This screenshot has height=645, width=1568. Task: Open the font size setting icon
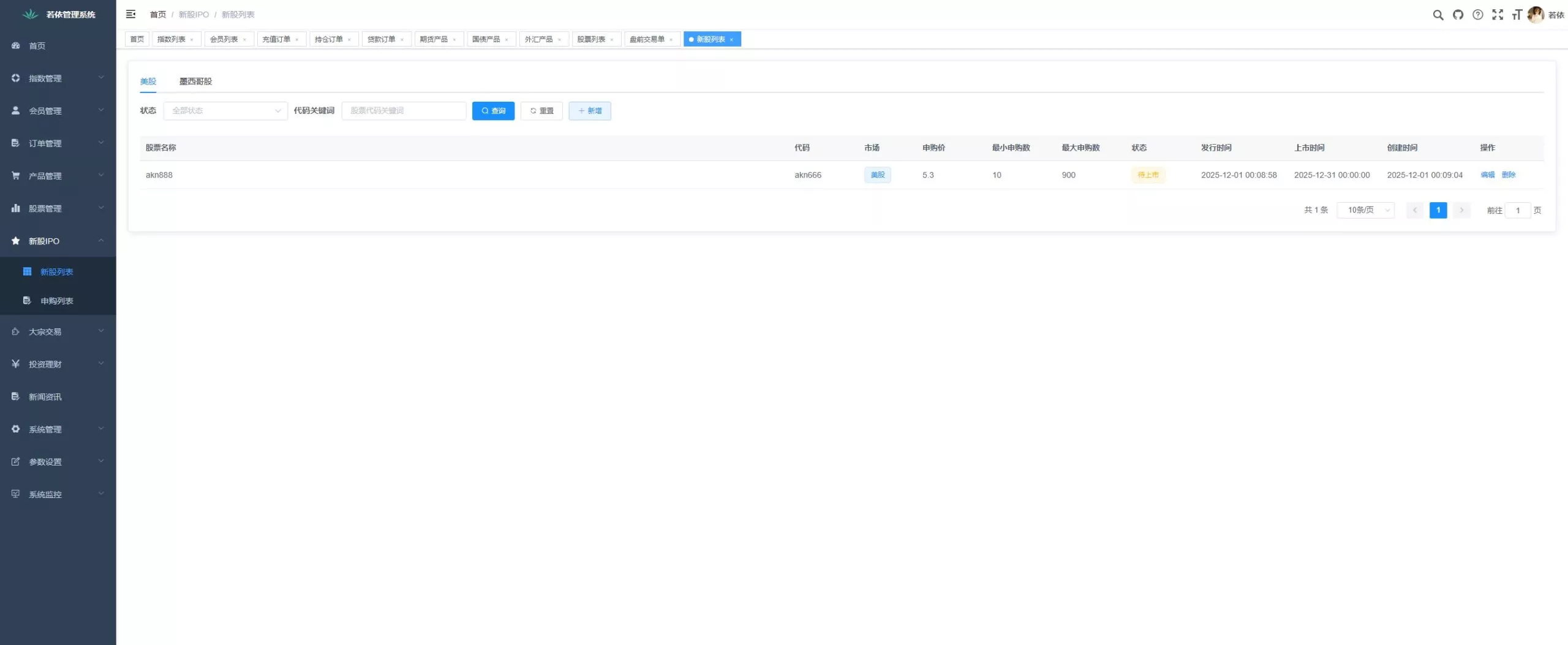(1517, 15)
